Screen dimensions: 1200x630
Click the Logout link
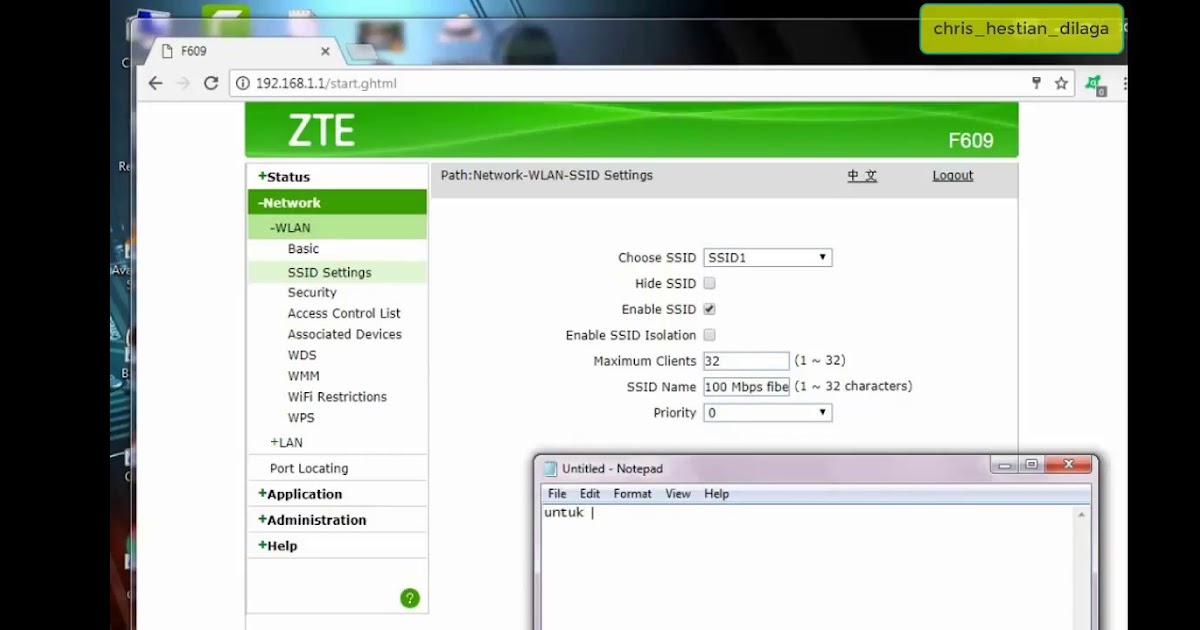(x=952, y=175)
